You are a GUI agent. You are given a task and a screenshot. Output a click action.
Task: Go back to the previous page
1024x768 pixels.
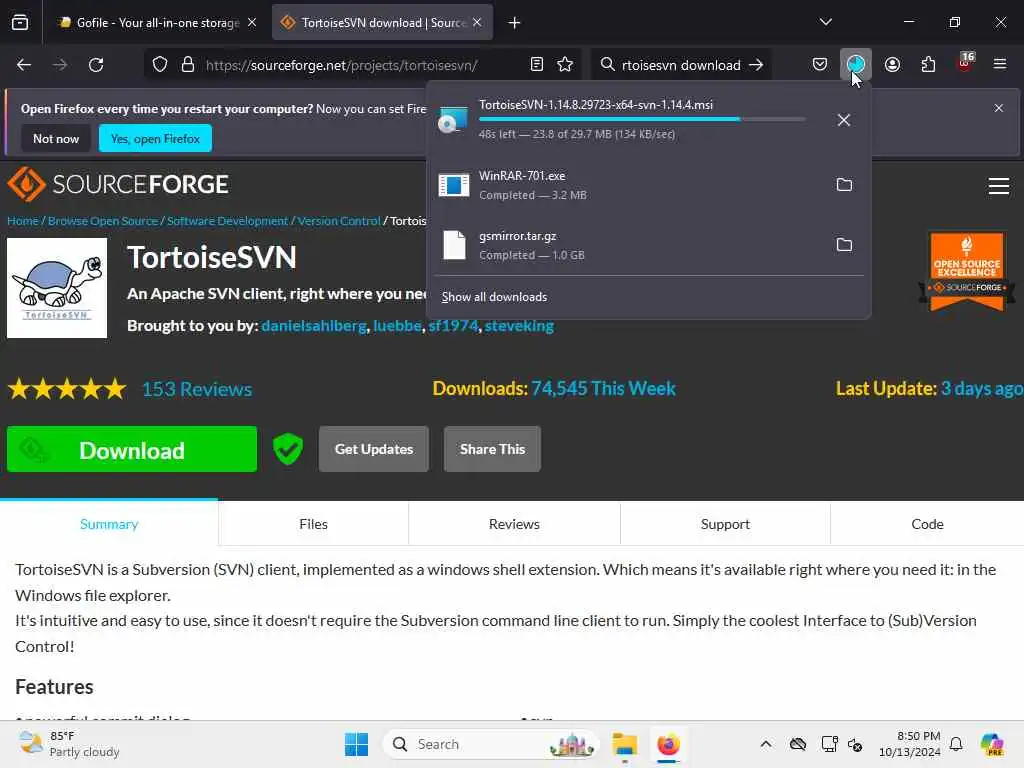pyautogui.click(x=24, y=65)
